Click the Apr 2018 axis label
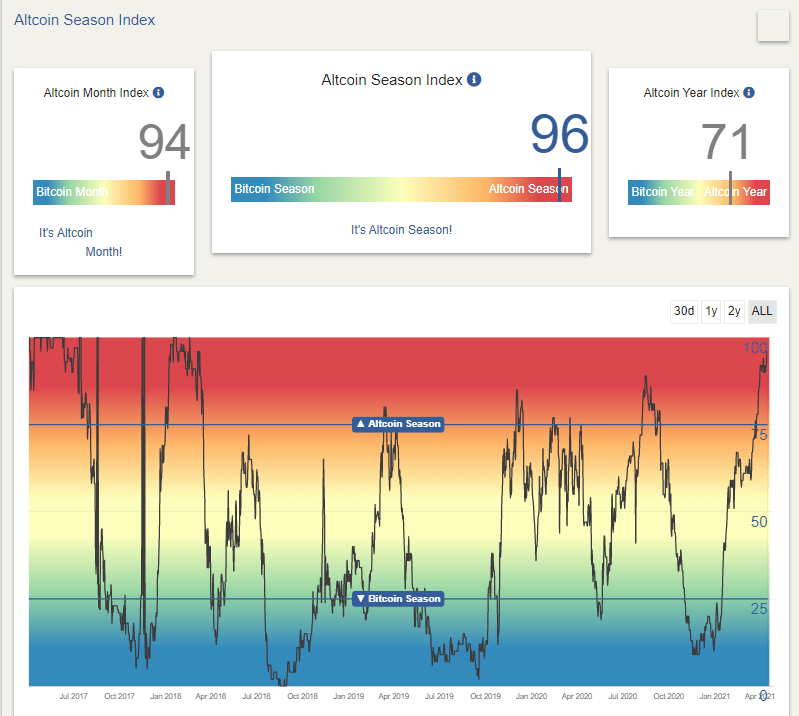This screenshot has height=716, width=799. pyautogui.click(x=210, y=696)
